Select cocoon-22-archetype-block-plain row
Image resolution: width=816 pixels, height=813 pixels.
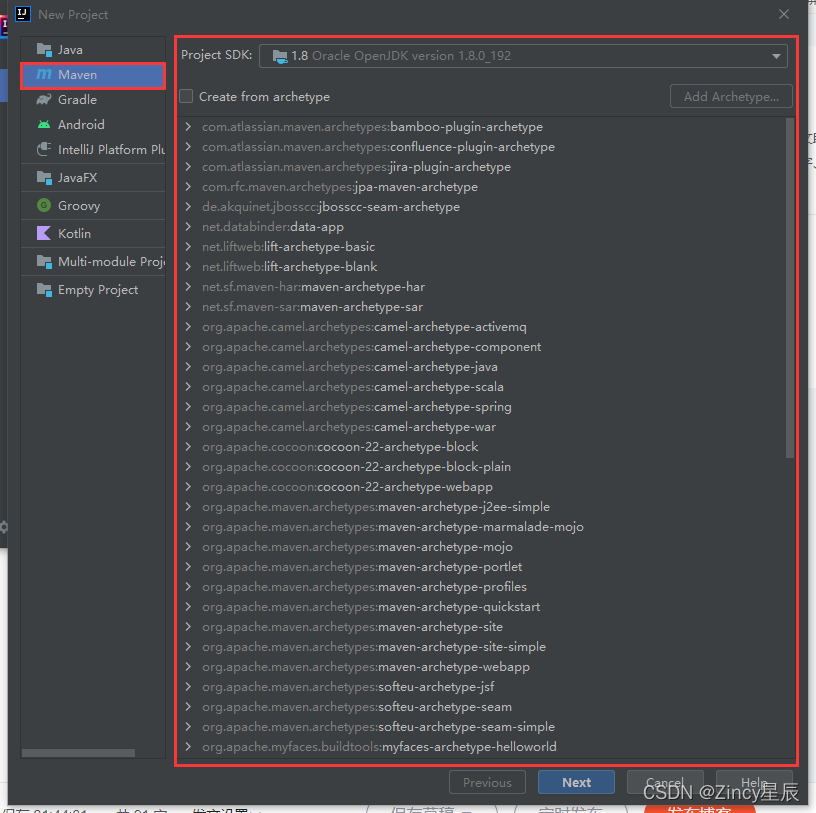(482, 466)
